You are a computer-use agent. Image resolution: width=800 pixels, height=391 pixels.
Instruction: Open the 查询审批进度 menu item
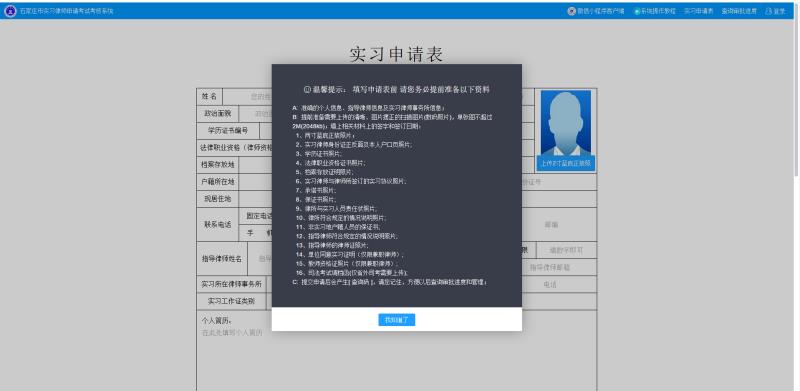(739, 11)
